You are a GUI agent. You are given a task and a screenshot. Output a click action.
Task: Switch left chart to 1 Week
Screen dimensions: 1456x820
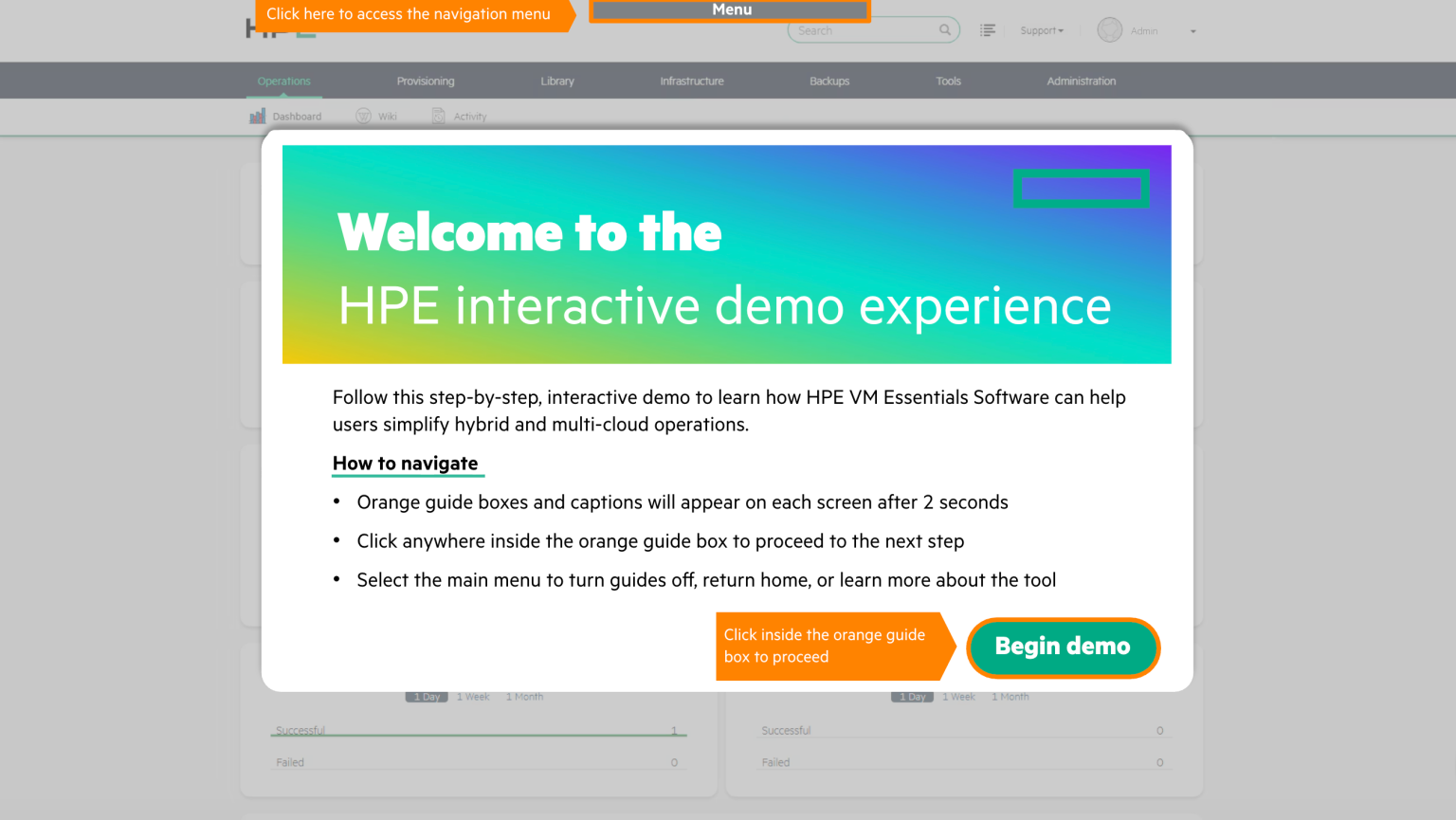[473, 697]
